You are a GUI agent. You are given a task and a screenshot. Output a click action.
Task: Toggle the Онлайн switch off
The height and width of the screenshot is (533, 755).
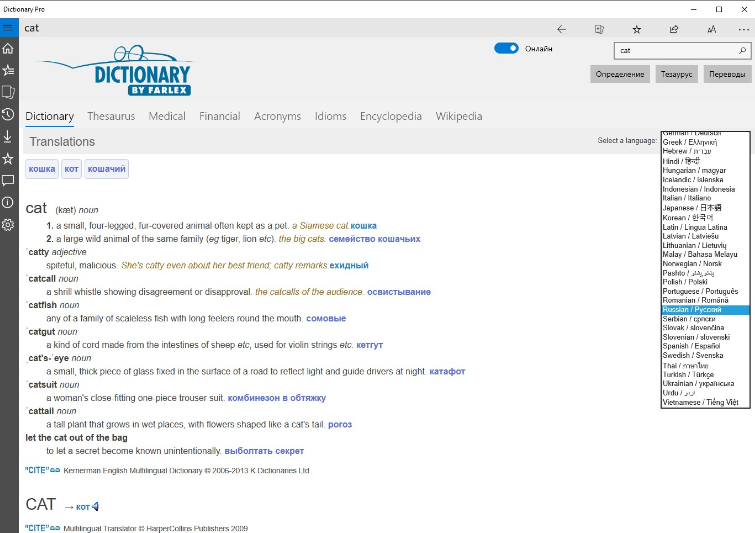click(506, 48)
